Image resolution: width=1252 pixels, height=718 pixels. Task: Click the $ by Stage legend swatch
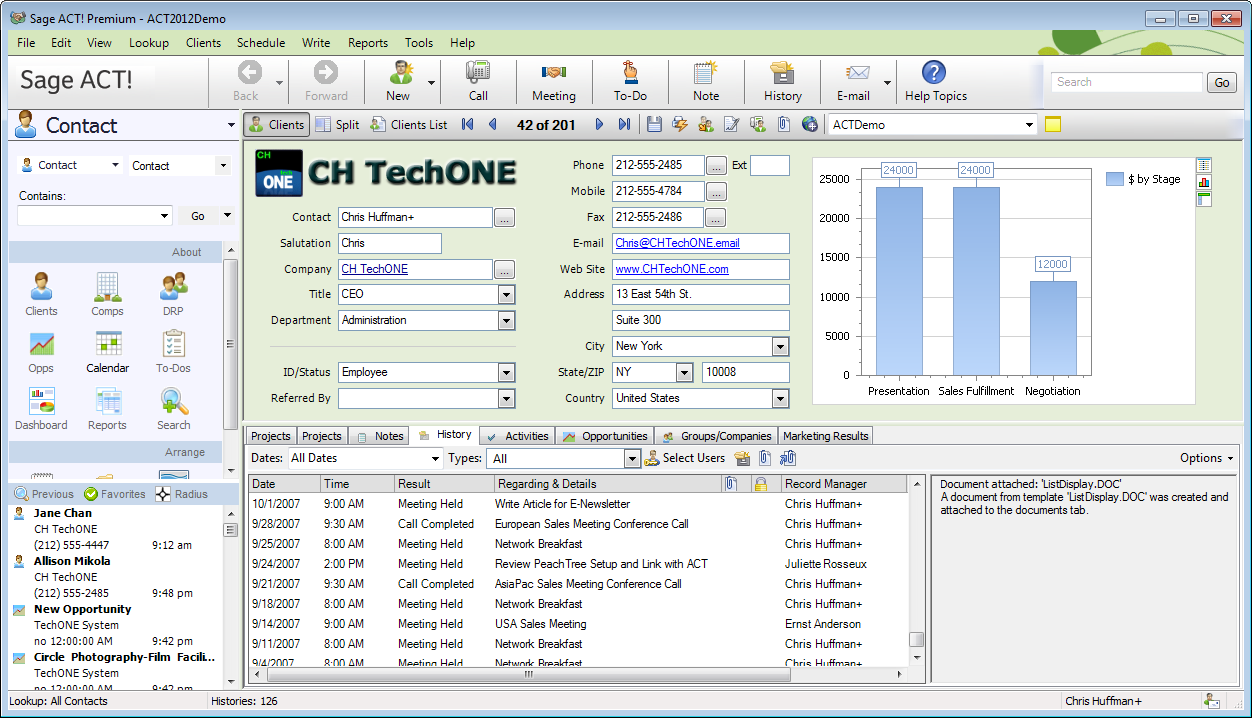tap(1115, 179)
